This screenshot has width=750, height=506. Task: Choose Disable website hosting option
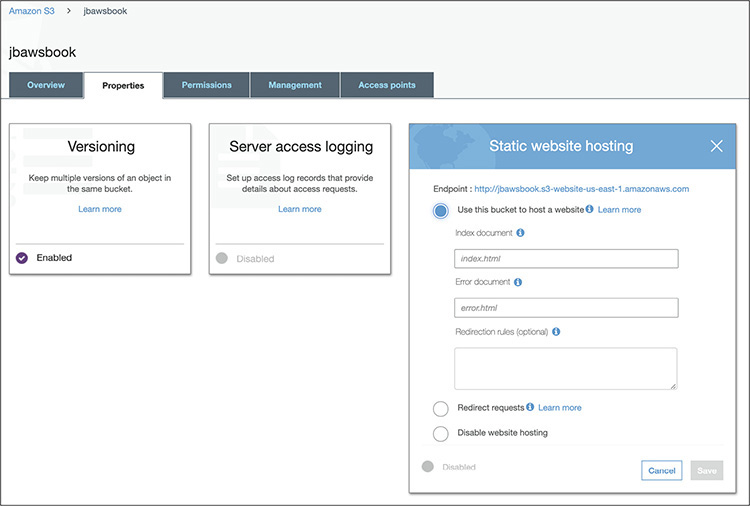pos(441,433)
